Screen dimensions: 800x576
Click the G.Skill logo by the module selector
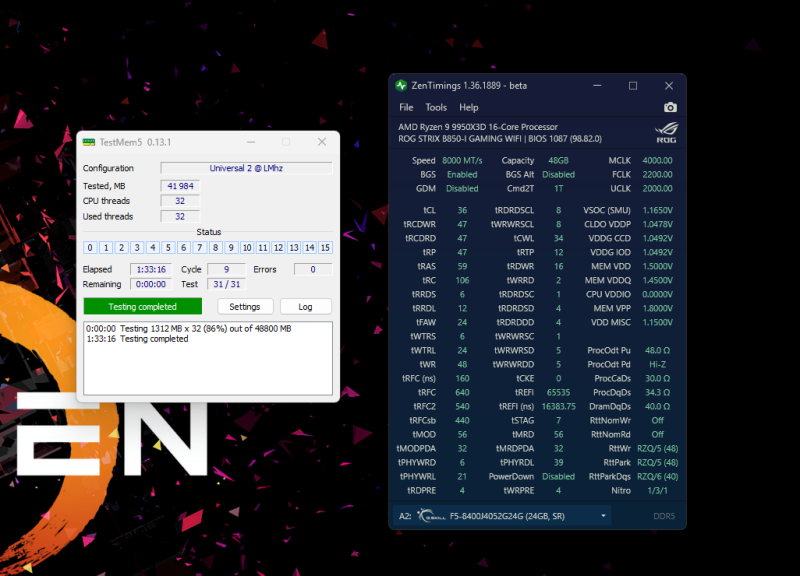pyautogui.click(x=431, y=516)
